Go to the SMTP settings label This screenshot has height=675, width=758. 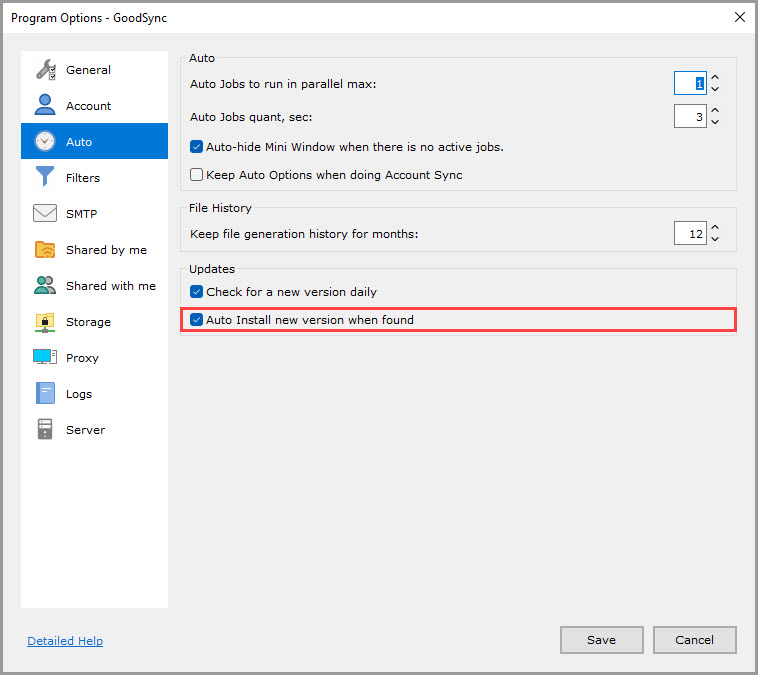point(82,214)
